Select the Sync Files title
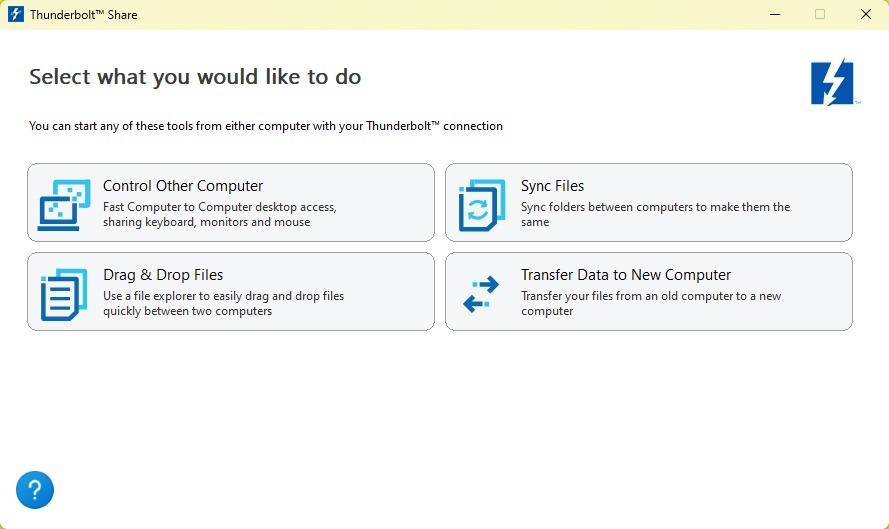The height and width of the screenshot is (529, 889). point(552,186)
